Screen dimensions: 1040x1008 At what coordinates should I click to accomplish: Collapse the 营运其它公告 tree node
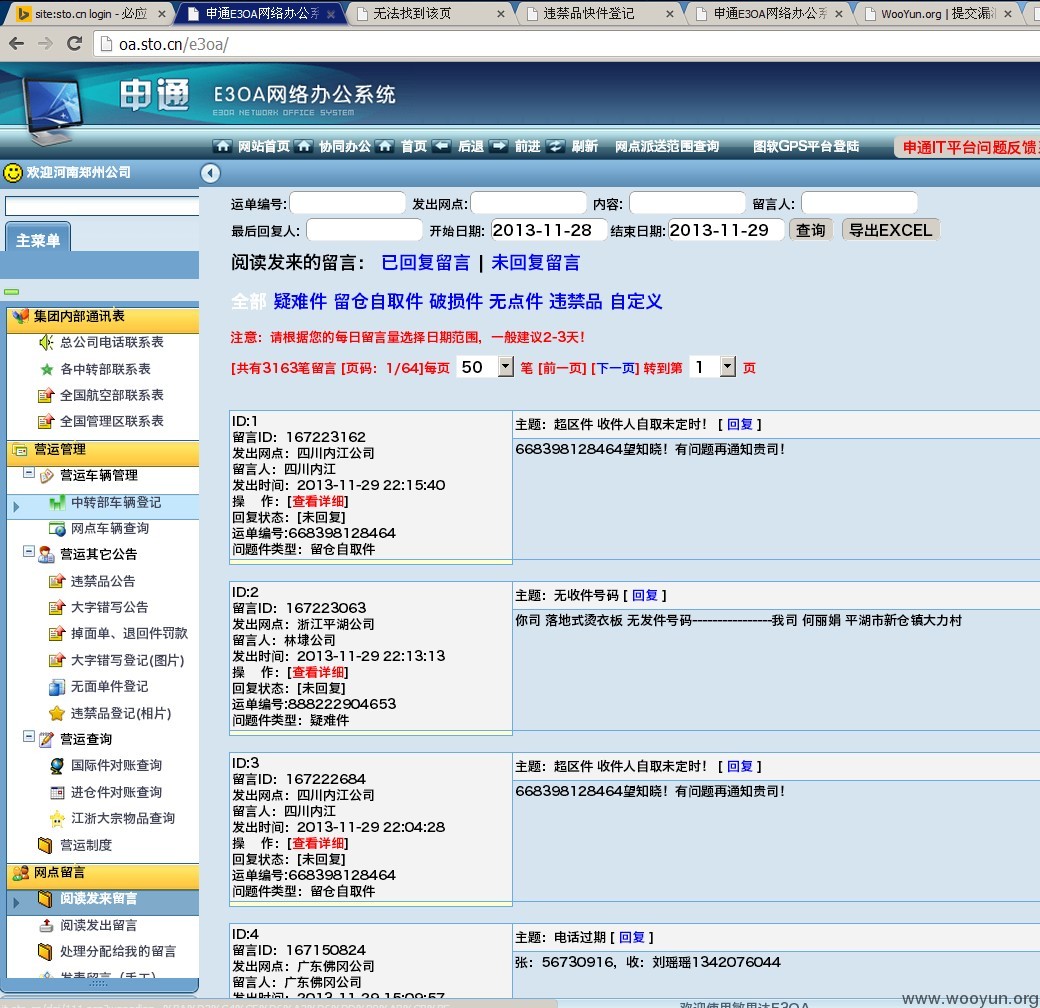(x=29, y=551)
